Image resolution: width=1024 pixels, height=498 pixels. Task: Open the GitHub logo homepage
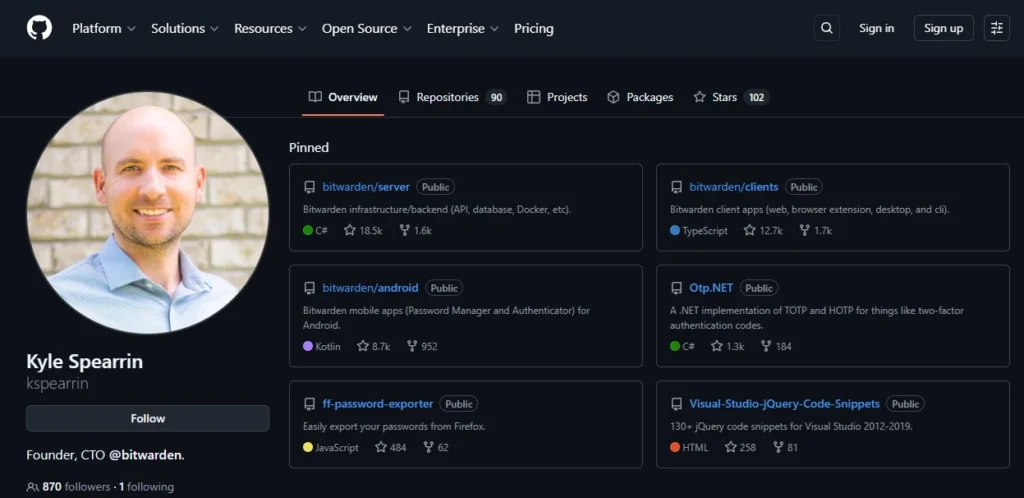tap(39, 28)
